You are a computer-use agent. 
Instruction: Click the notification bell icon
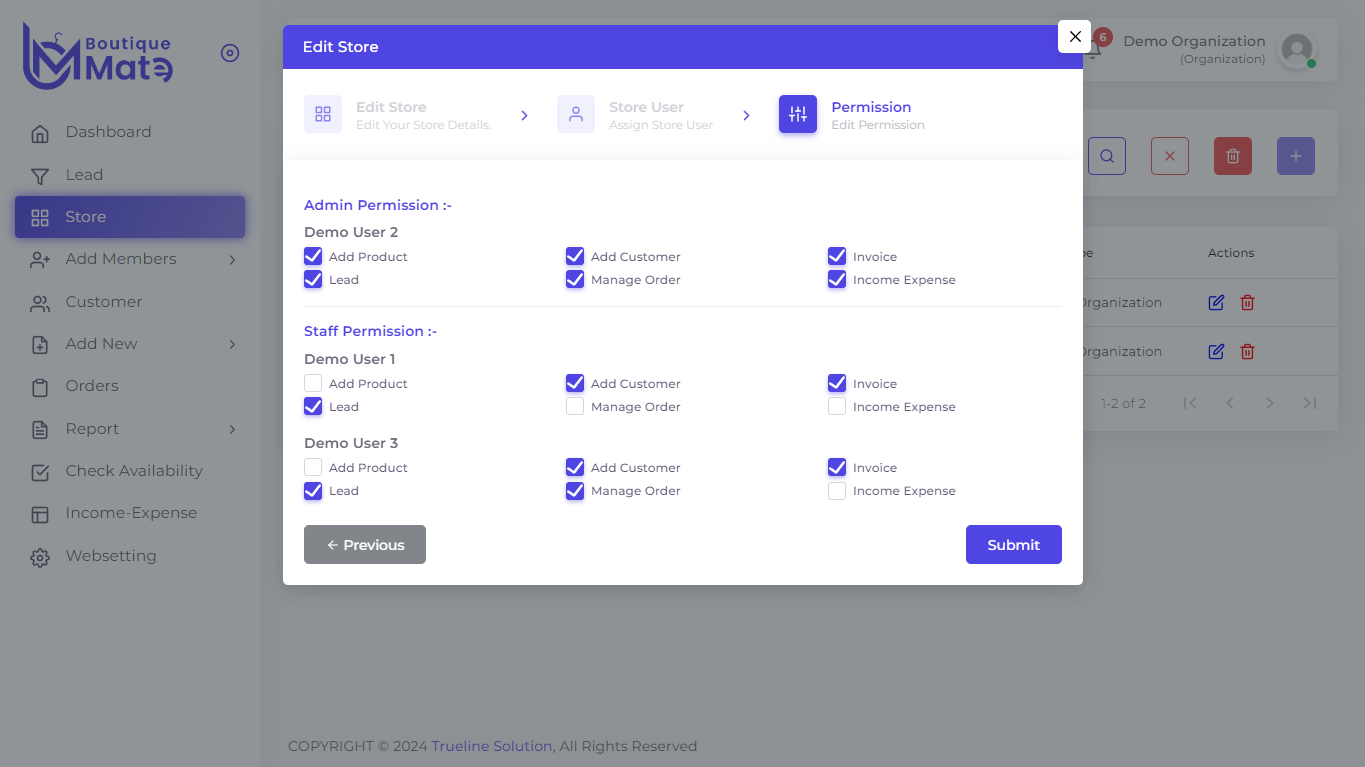[x=1093, y=49]
